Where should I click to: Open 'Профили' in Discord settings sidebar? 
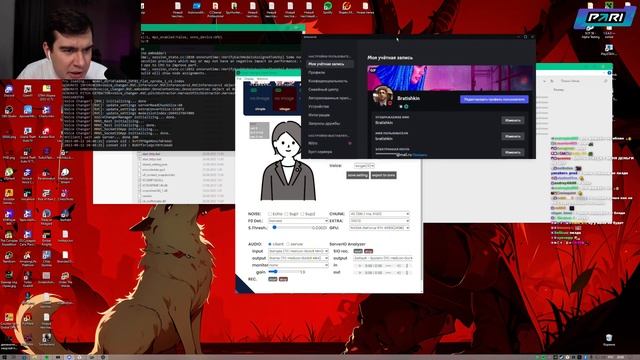point(317,72)
